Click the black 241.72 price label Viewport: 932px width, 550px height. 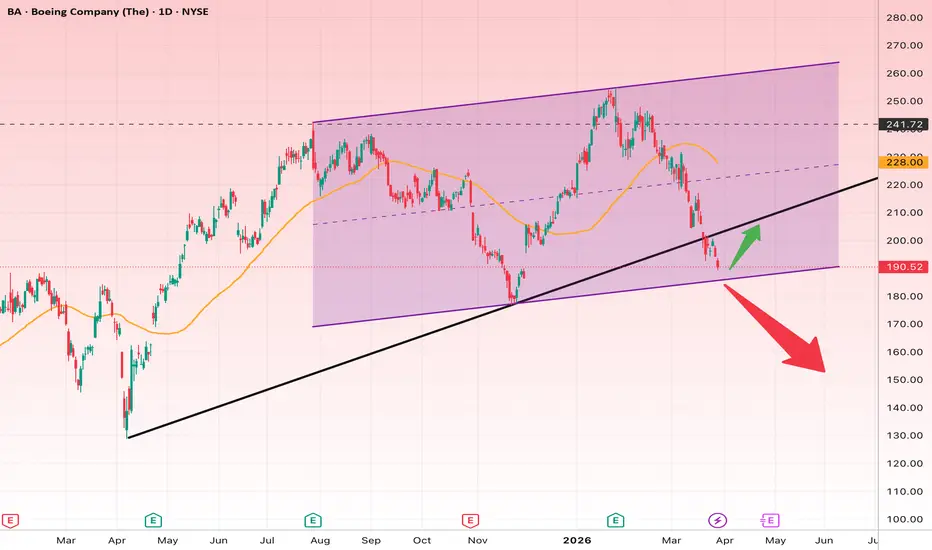tap(903, 124)
